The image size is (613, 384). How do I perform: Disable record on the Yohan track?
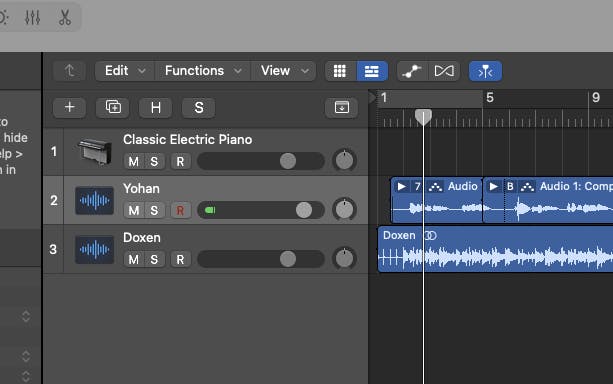click(180, 210)
